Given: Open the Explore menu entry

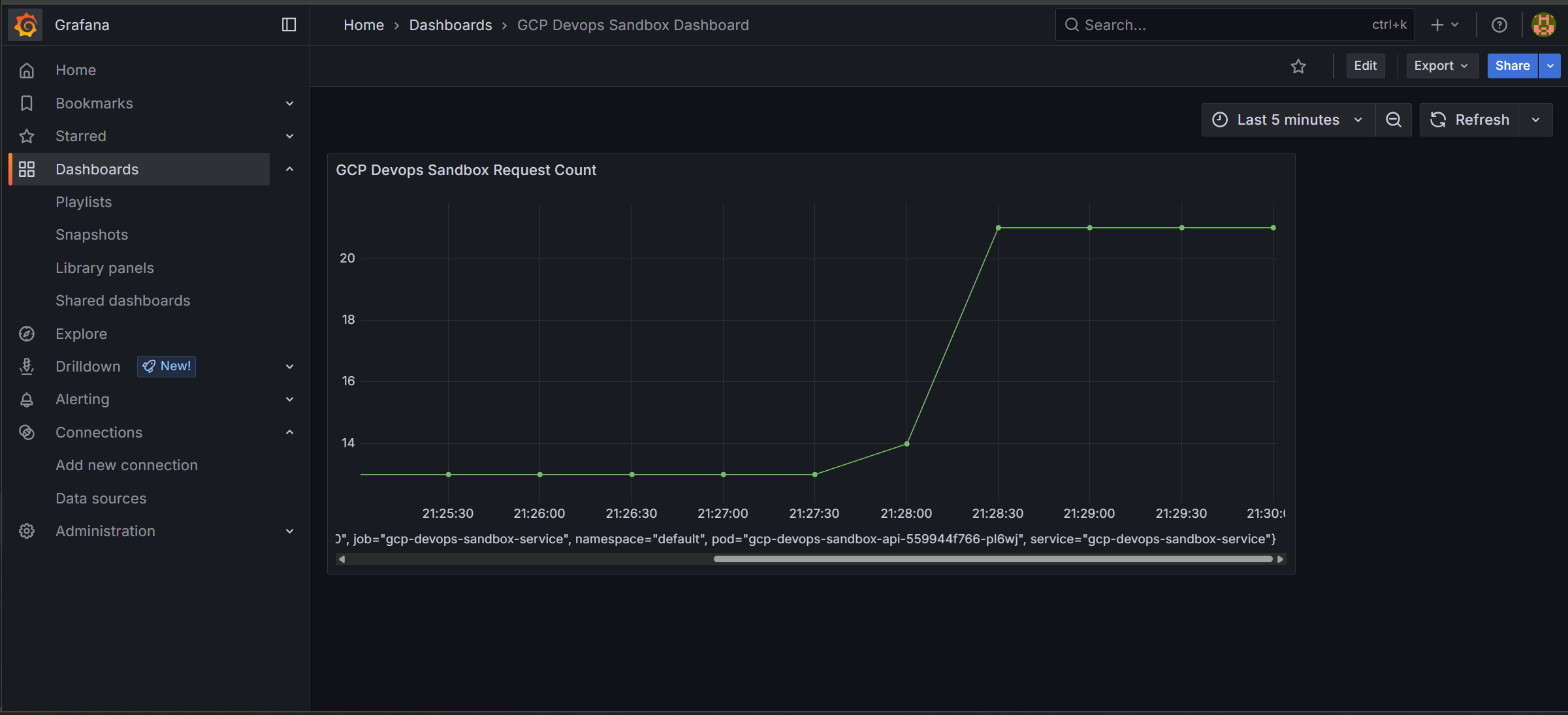Looking at the screenshot, I should point(81,334).
